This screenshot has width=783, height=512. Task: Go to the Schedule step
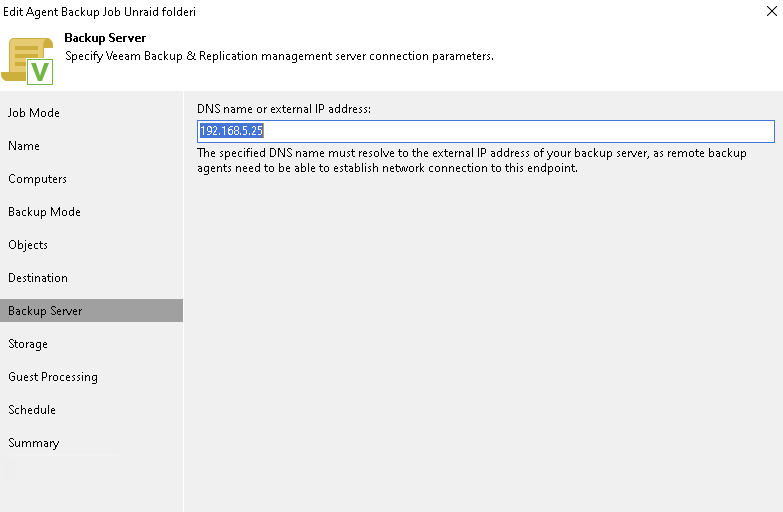[31, 410]
